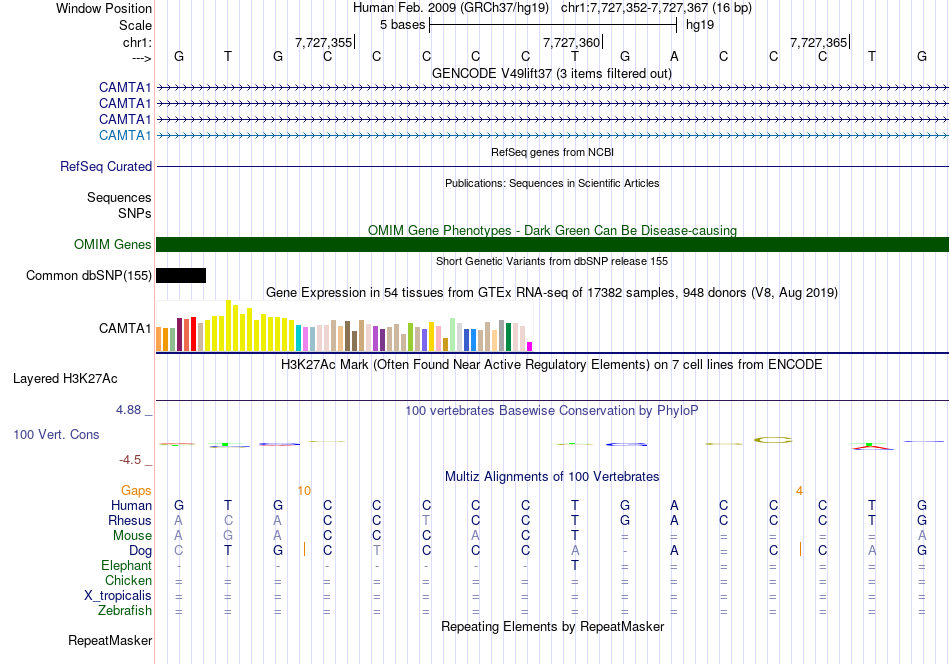Click the orange gap count 10

304,491
